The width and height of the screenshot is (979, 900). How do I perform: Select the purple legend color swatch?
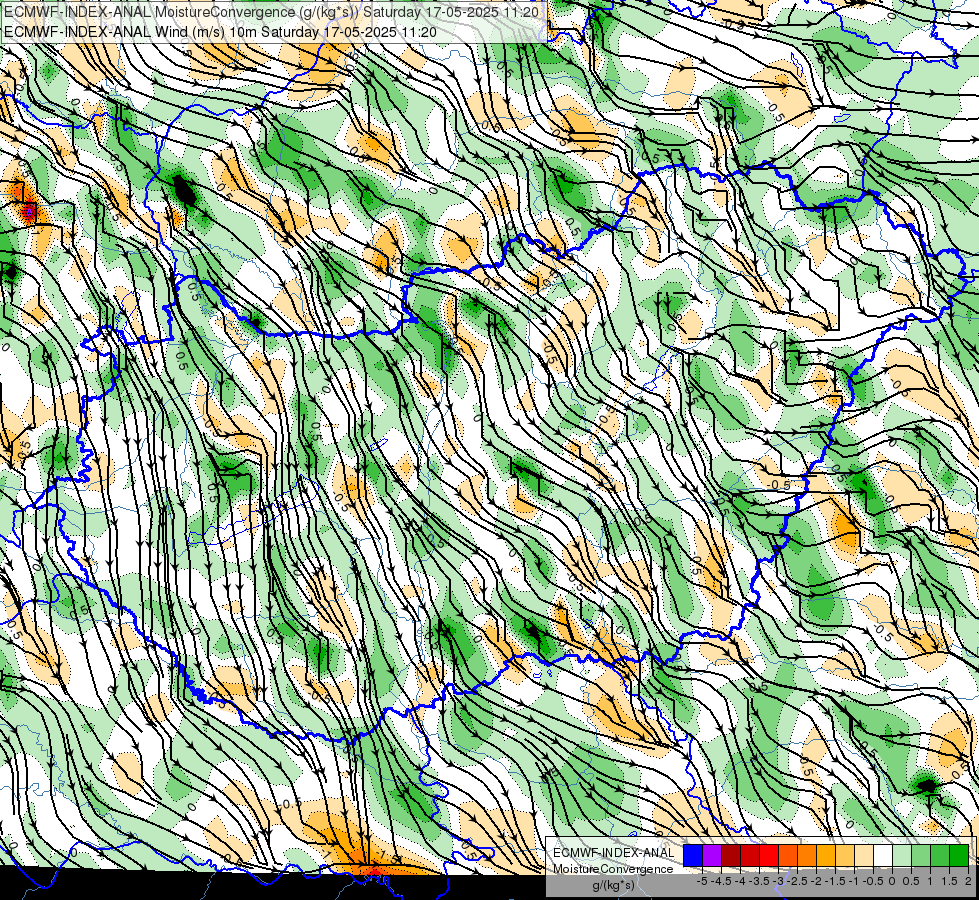[712, 855]
